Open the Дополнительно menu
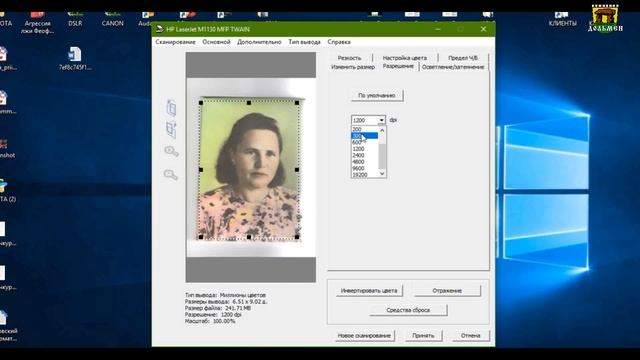The height and width of the screenshot is (360, 640). pyautogui.click(x=259, y=42)
